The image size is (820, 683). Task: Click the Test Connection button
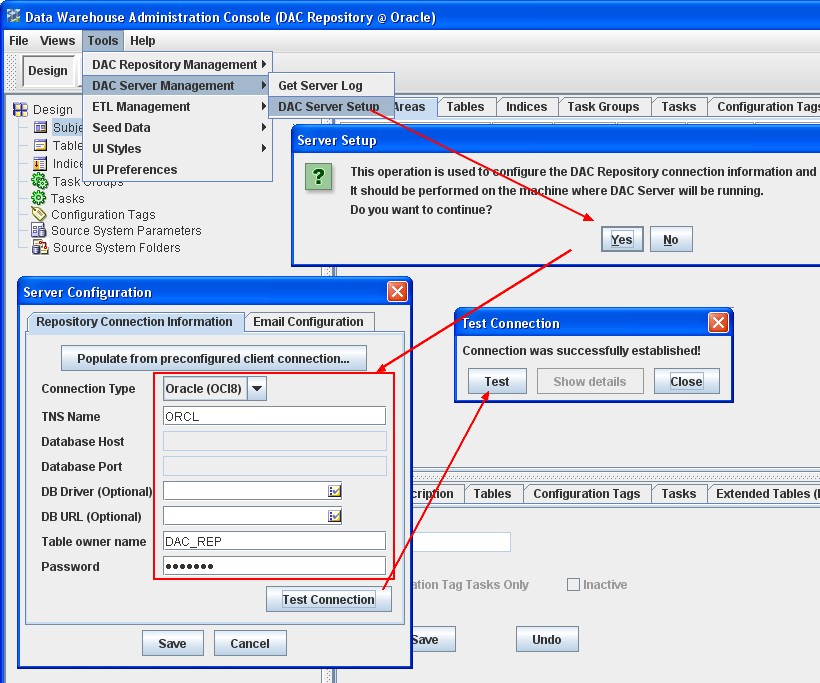[x=328, y=599]
